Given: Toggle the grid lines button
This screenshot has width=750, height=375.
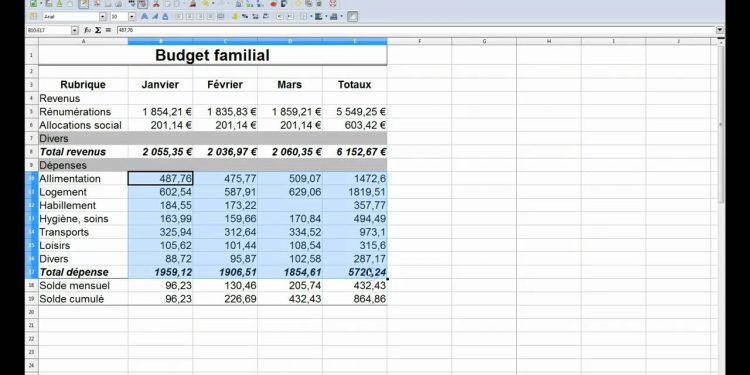Looking at the screenshot, I should click(353, 16).
